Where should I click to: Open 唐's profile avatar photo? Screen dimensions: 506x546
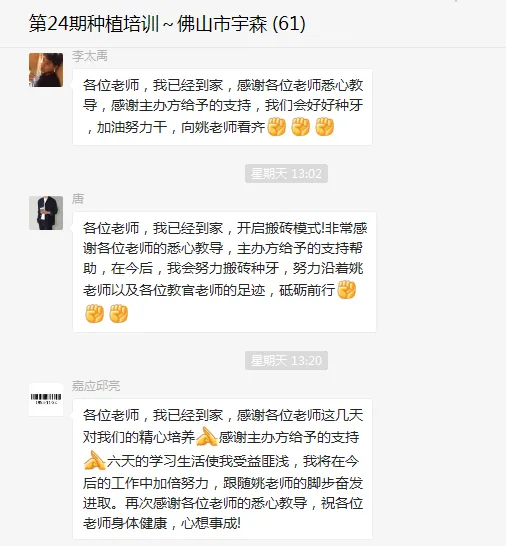[x=46, y=213]
